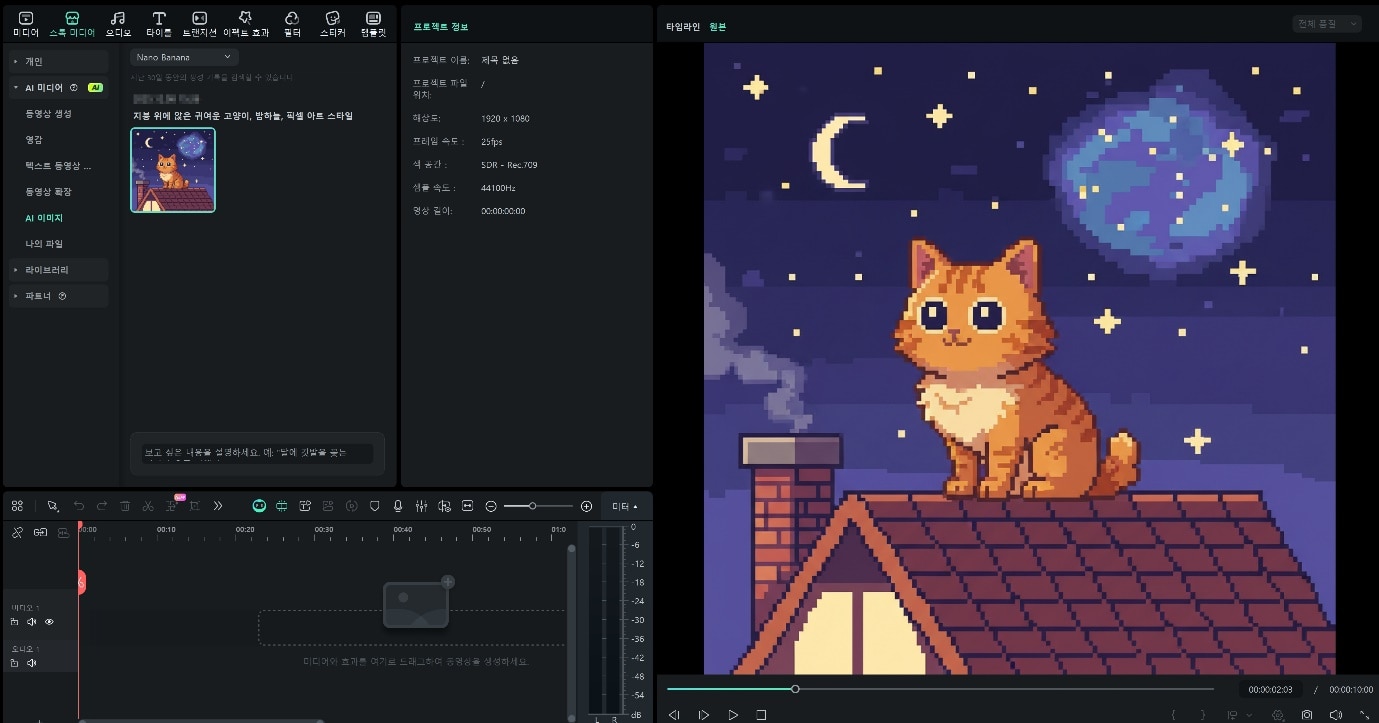Switch to the 오디오 tab
Image resolution: width=1379 pixels, height=723 pixels.
coord(117,19)
